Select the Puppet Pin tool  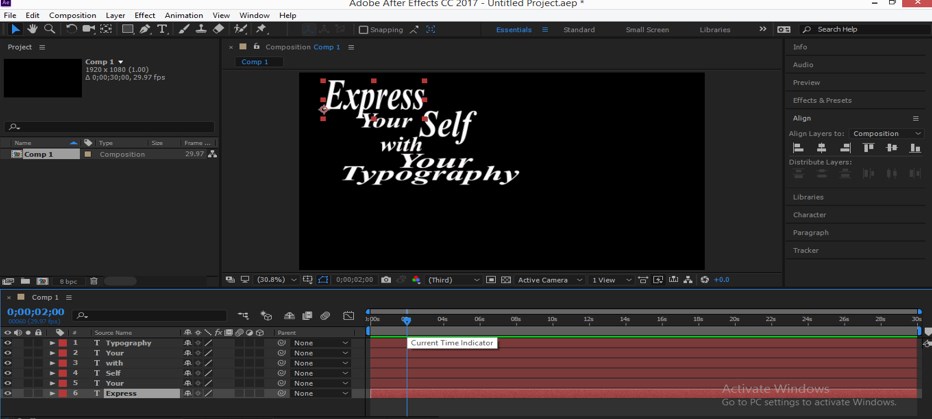(261, 29)
